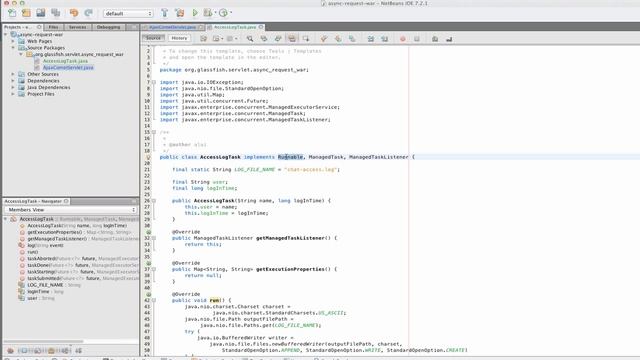Click the Next Bookmark icon
This screenshot has height=360, width=640.
[338, 39]
